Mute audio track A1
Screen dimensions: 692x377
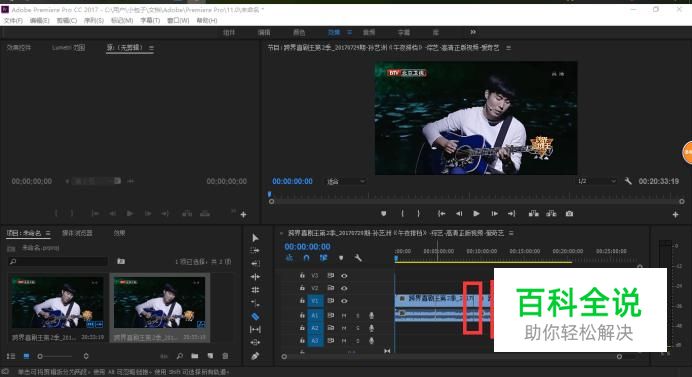coord(344,315)
